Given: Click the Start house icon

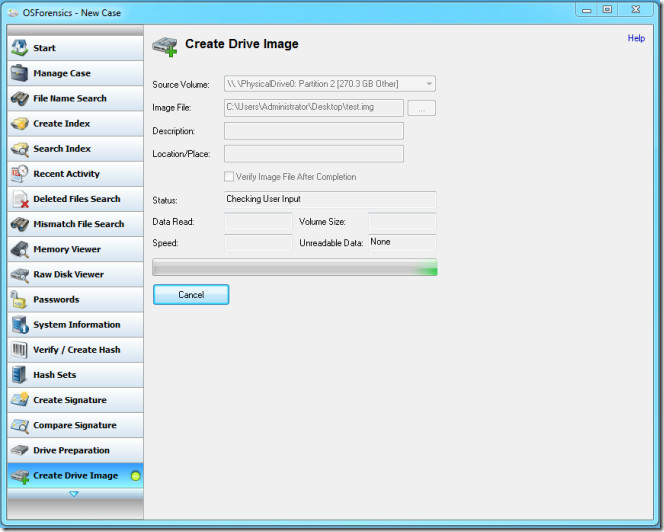Looking at the screenshot, I should [x=19, y=47].
